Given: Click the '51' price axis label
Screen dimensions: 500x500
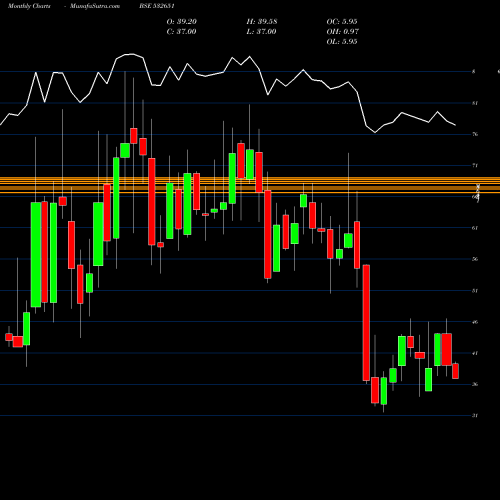Looking at the screenshot, I should (475, 291).
